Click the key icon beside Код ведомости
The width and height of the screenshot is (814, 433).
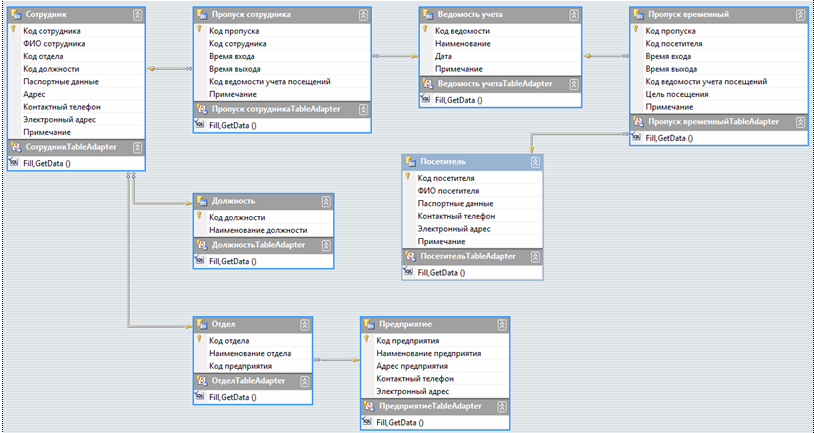pos(426,31)
